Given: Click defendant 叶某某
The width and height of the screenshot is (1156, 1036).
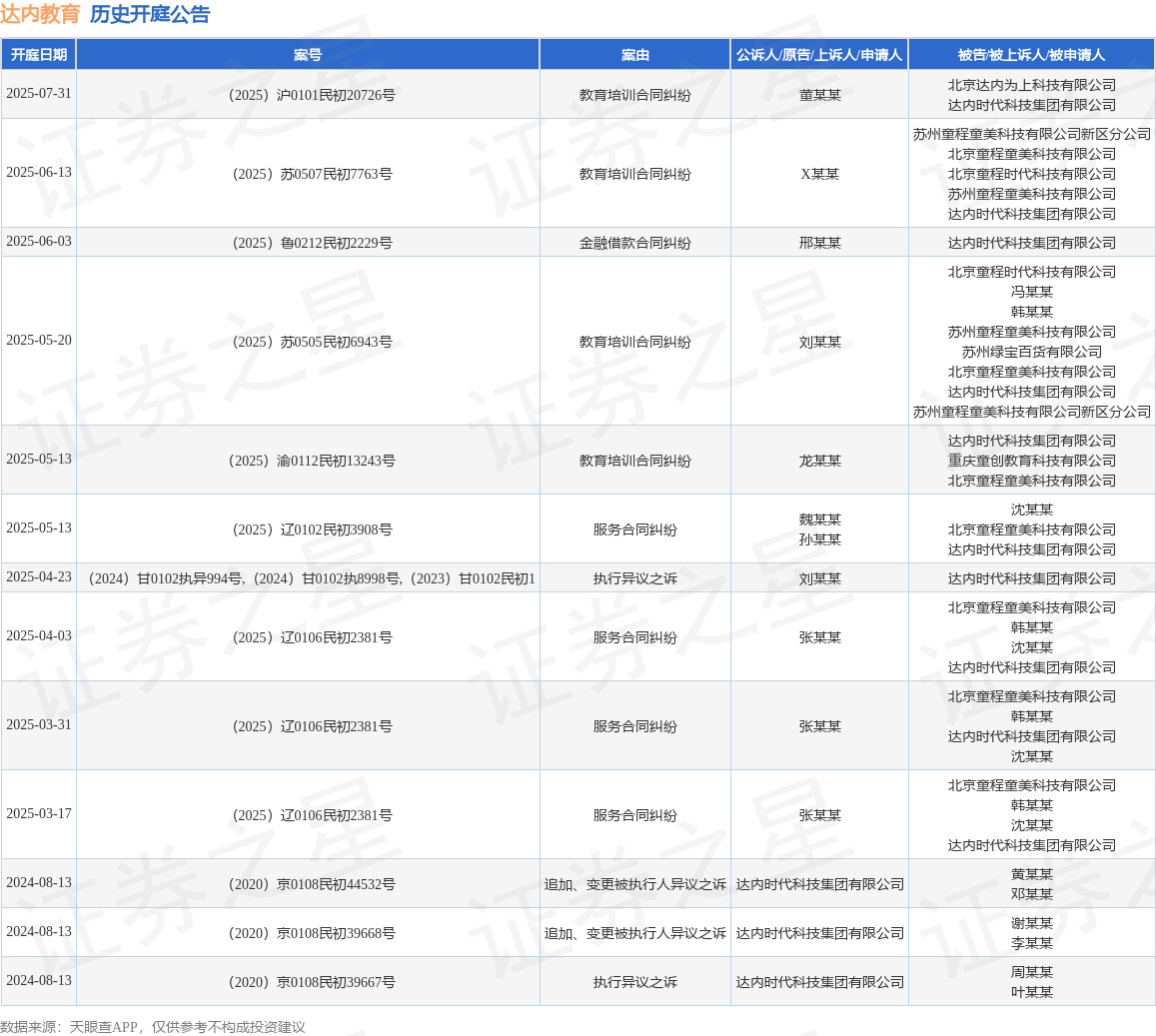Looking at the screenshot, I should (x=1031, y=992).
